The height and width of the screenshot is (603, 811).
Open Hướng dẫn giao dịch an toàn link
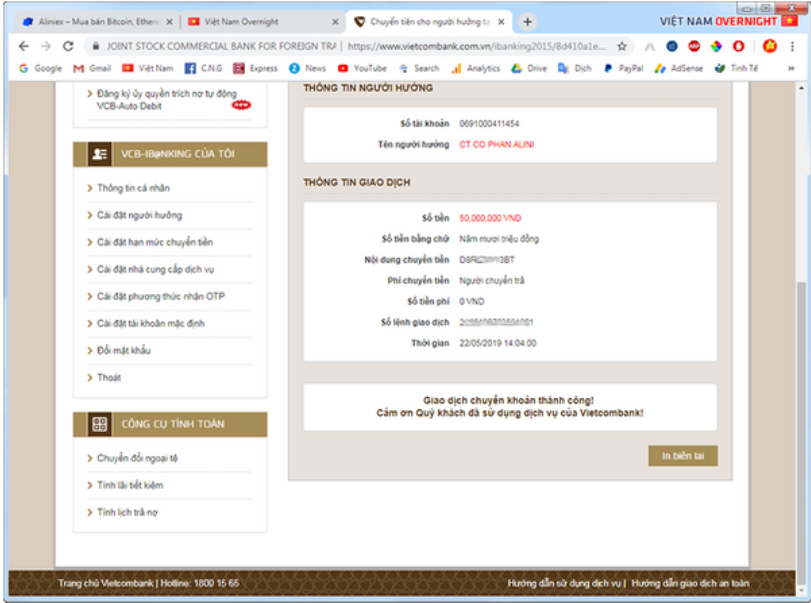tap(690, 583)
